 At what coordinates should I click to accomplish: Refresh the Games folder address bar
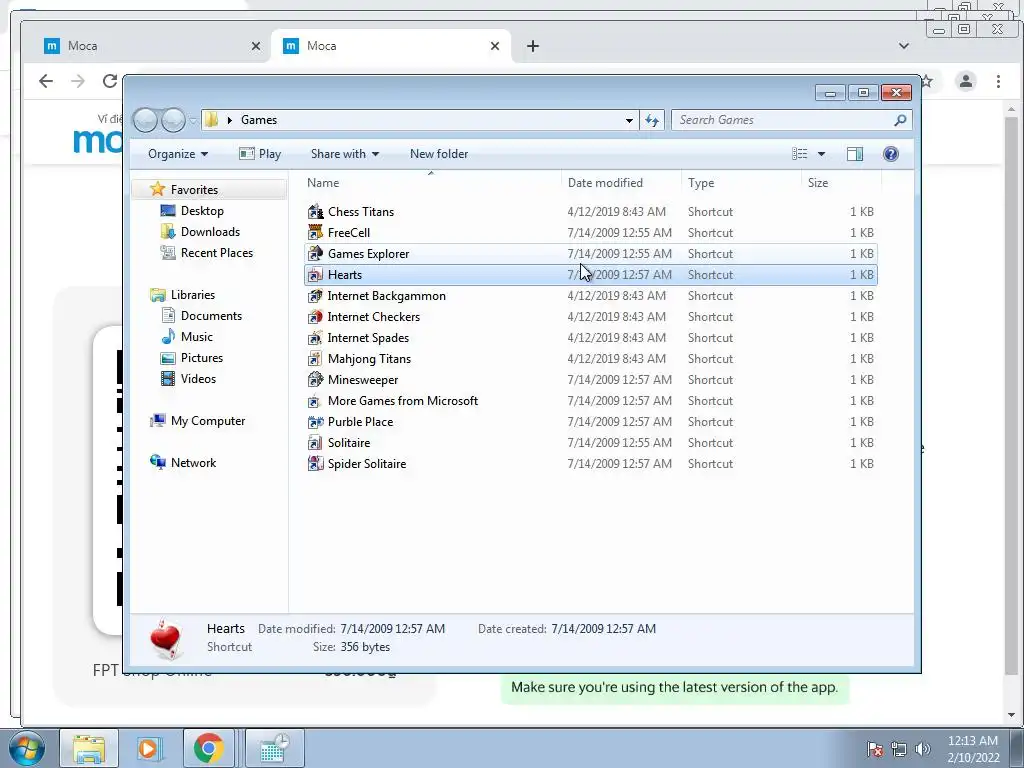652,120
